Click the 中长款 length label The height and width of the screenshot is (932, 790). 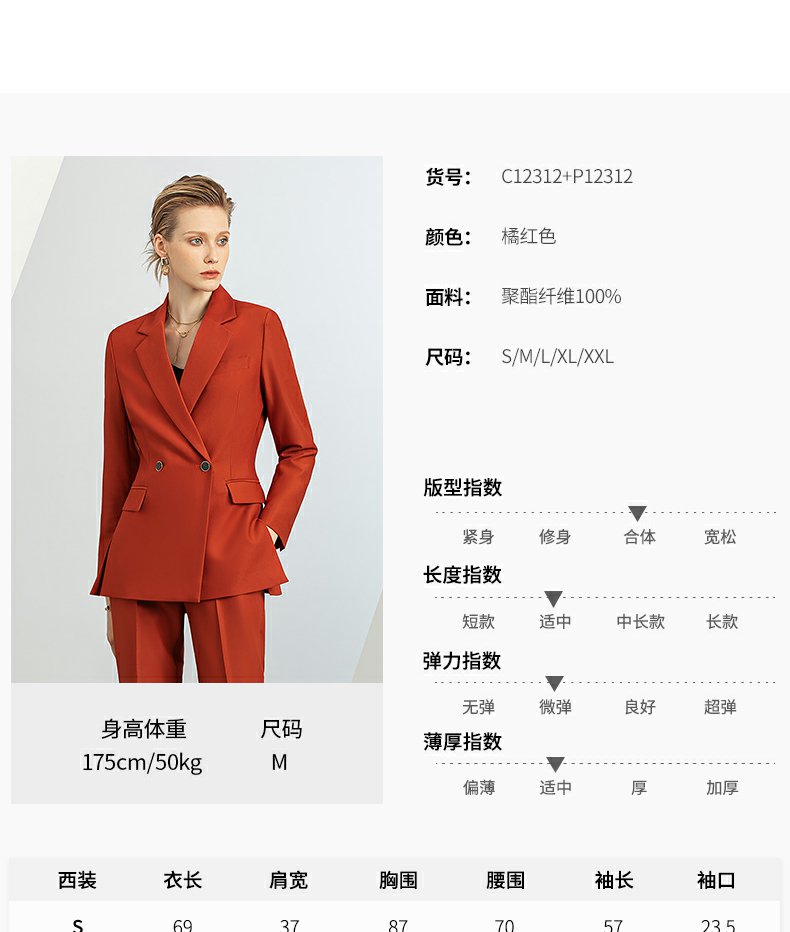640,622
